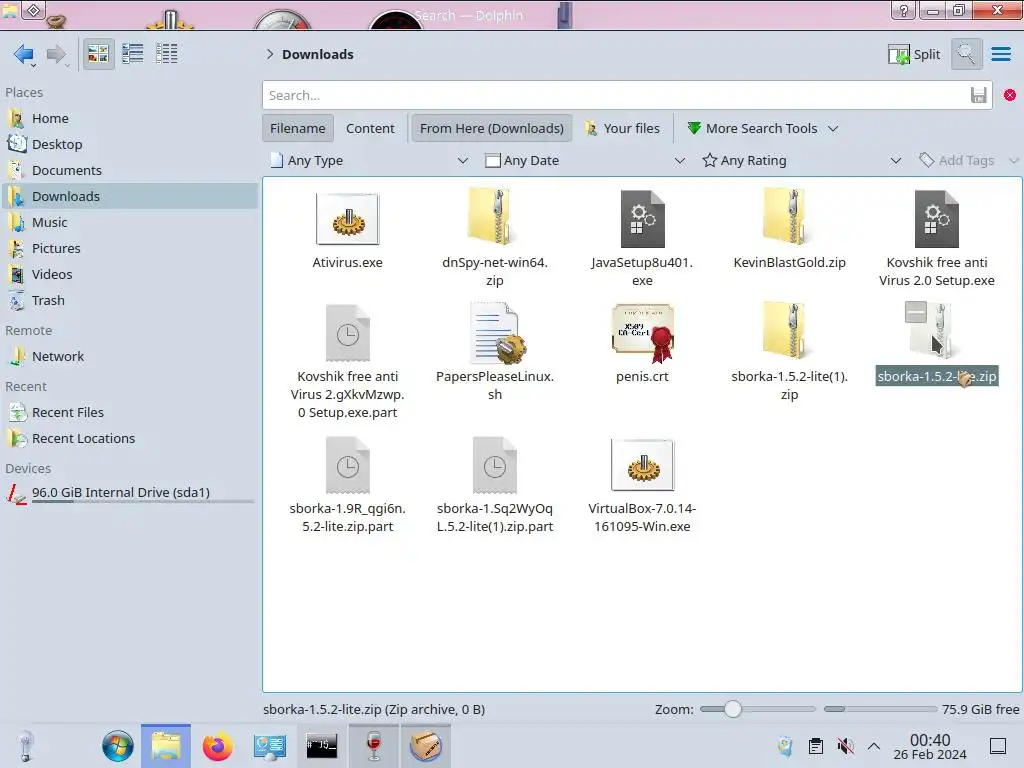Select Kovshik Setup.exe.part partial file icon
The width and height of the screenshot is (1024, 768).
coord(347,333)
